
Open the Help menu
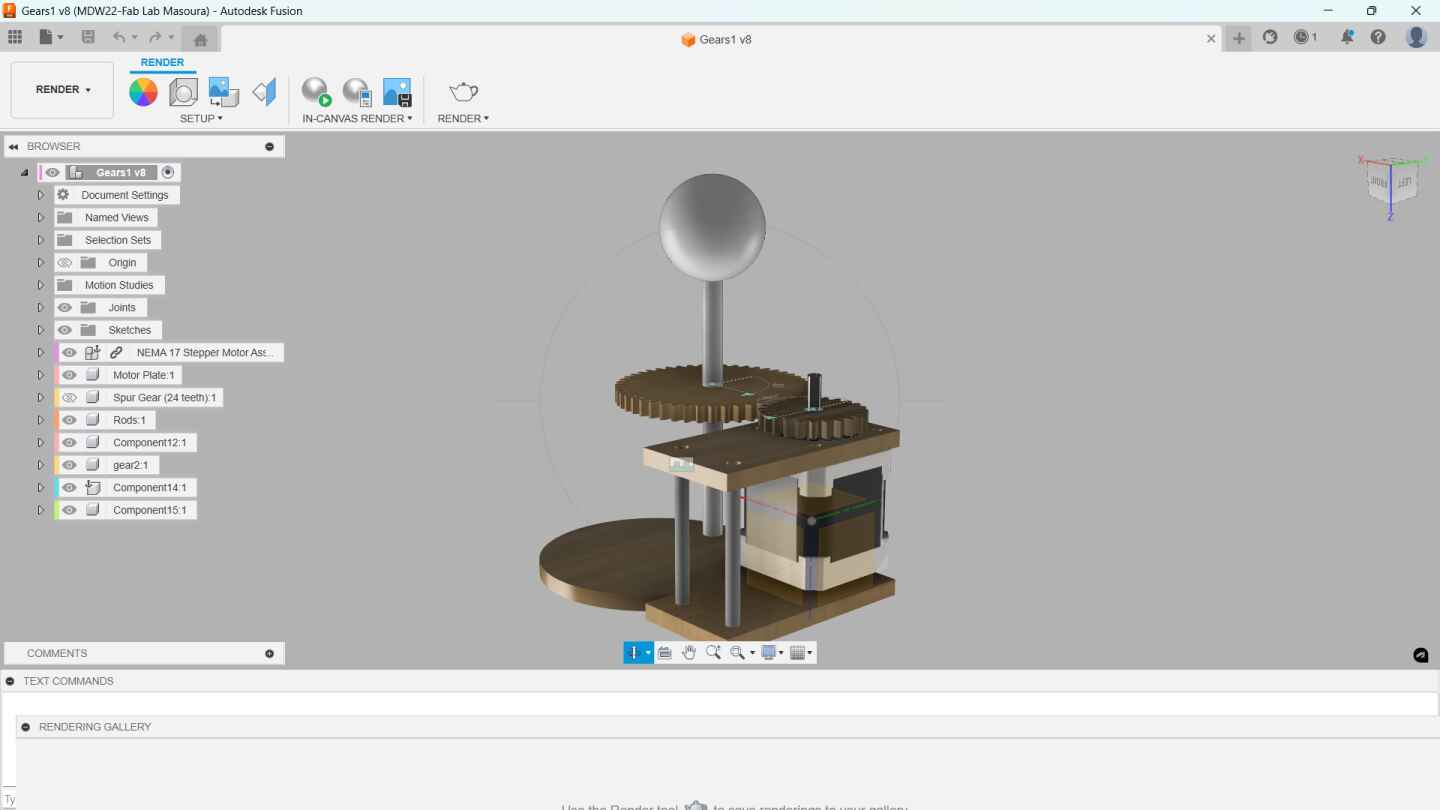point(1378,37)
